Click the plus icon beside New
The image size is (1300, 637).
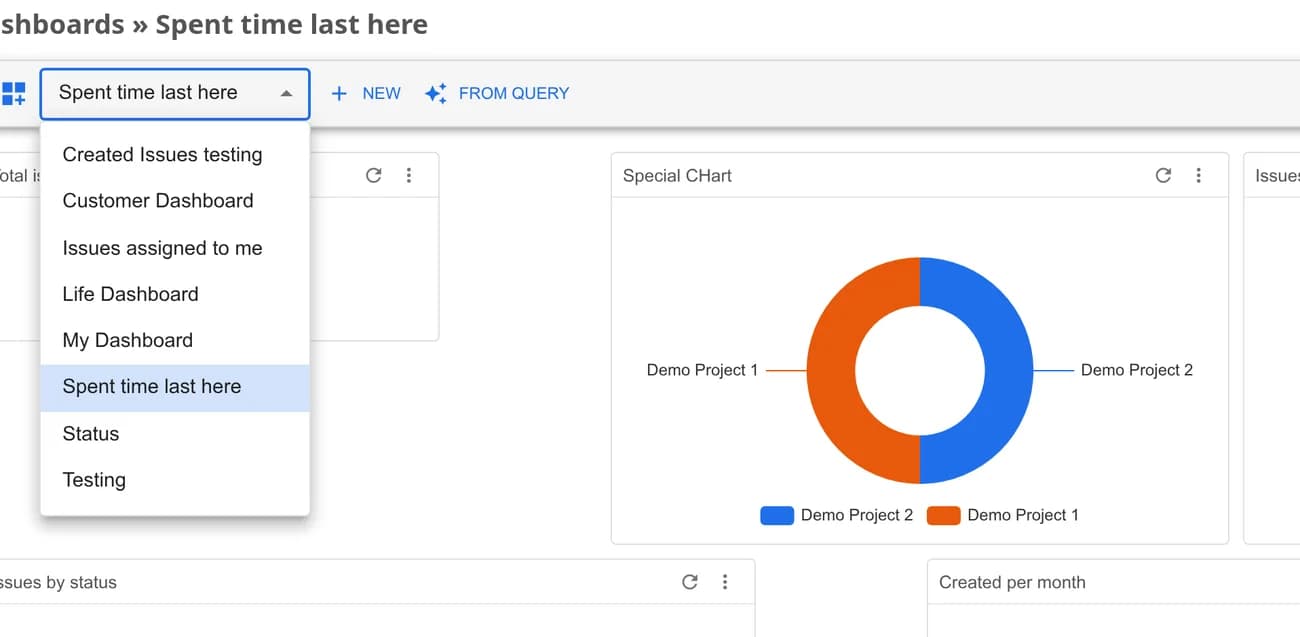(339, 93)
